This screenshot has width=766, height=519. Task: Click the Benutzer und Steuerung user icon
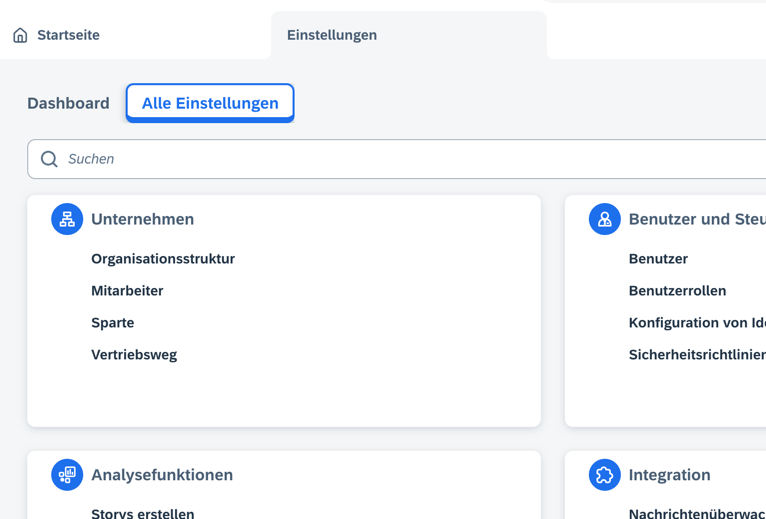pyautogui.click(x=604, y=219)
